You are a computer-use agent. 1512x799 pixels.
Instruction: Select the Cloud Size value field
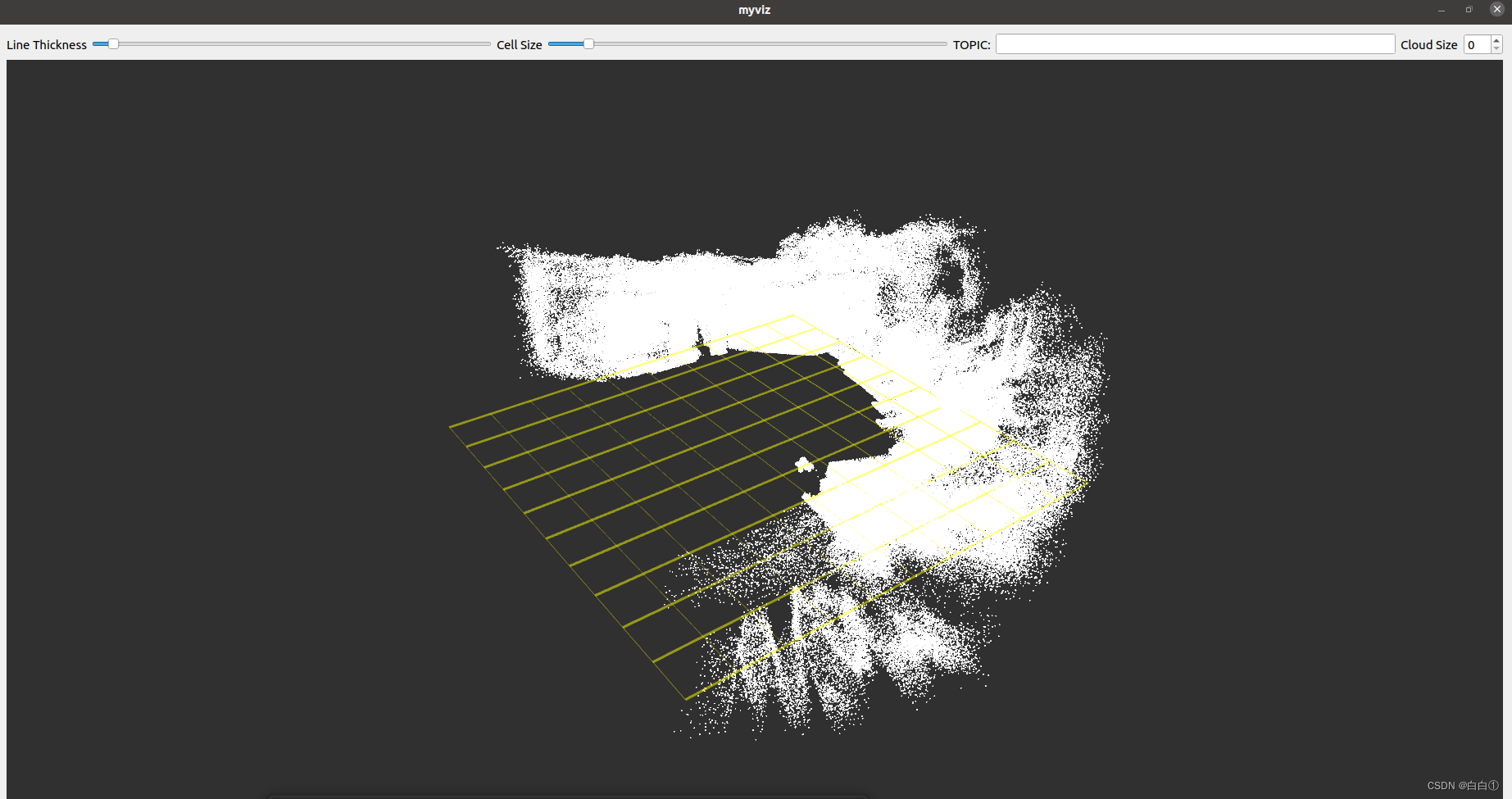(x=1475, y=44)
